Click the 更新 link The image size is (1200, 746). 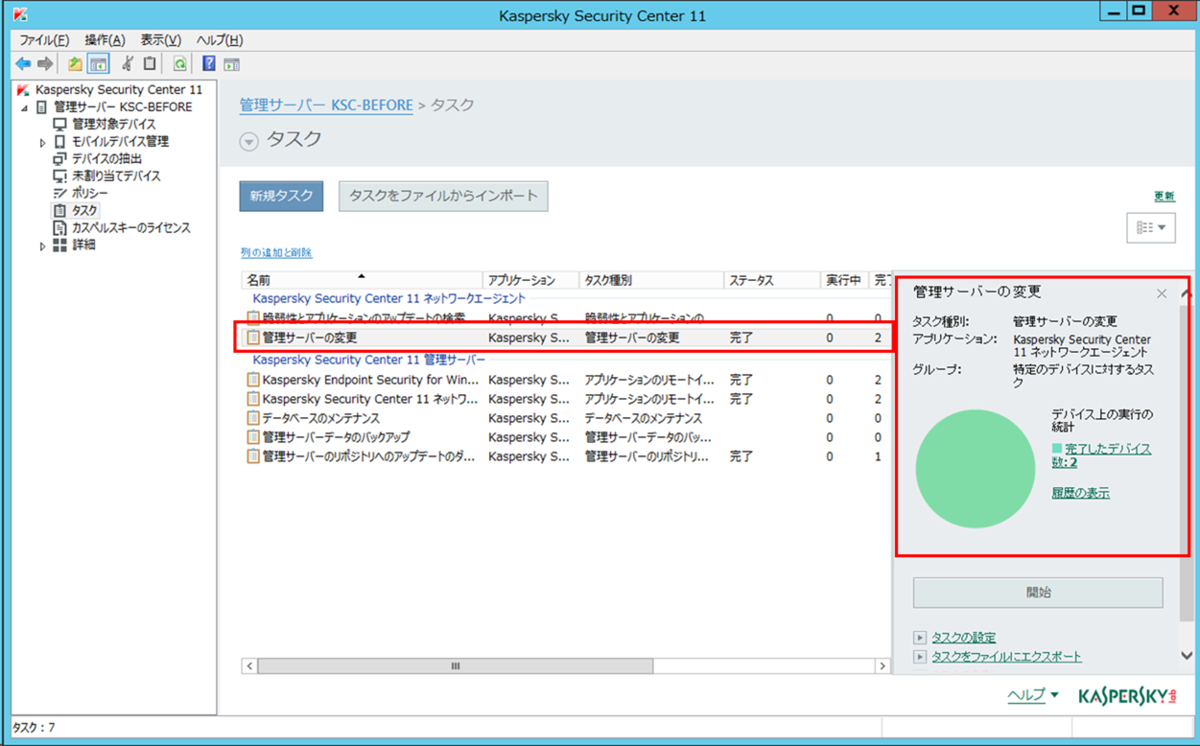pos(1164,196)
